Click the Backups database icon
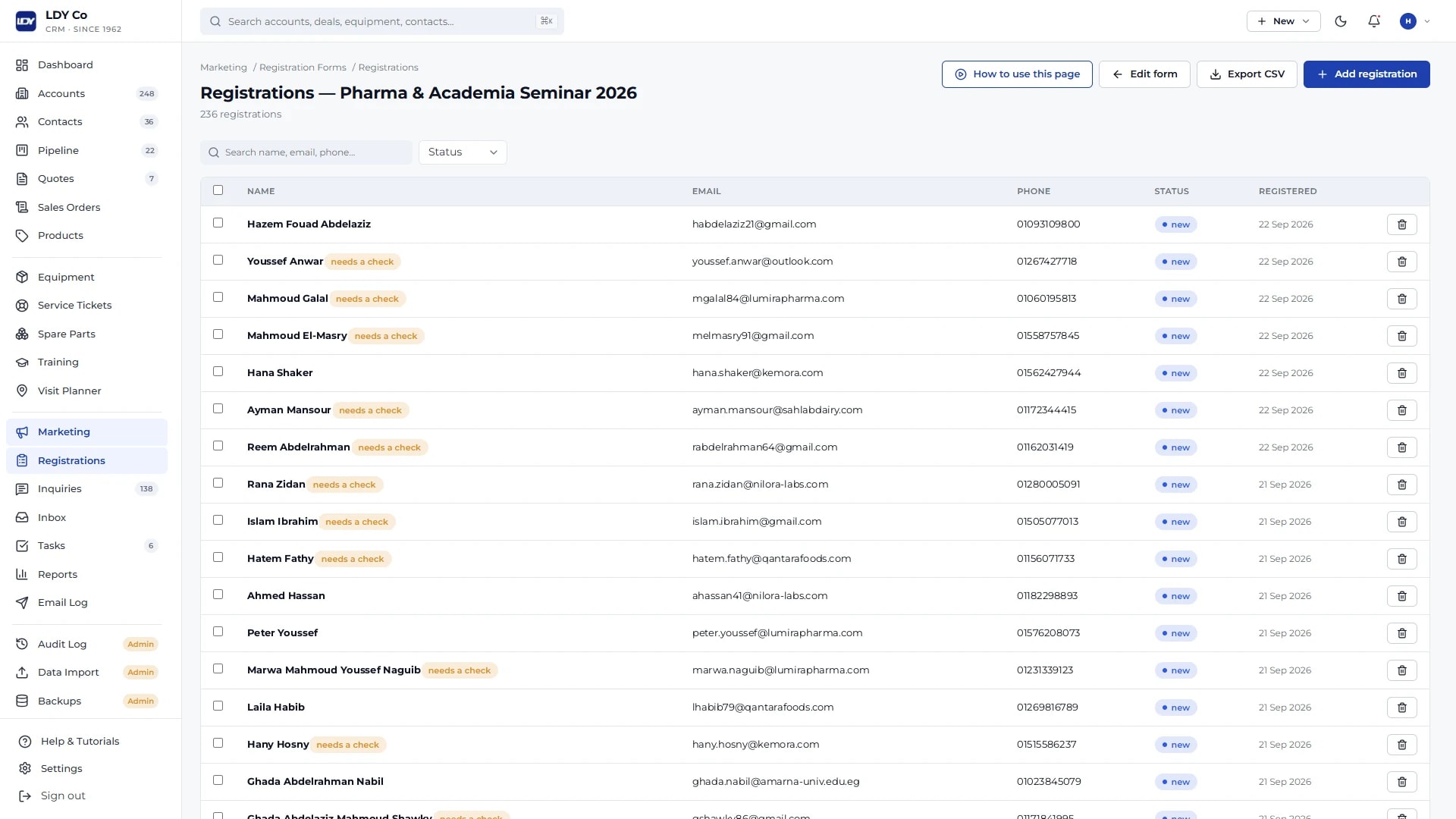Viewport: 1456px width, 819px height. (22, 701)
